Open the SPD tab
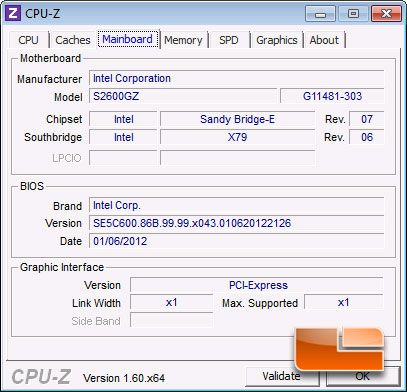Image resolution: width=407 pixels, height=392 pixels. coord(229,40)
